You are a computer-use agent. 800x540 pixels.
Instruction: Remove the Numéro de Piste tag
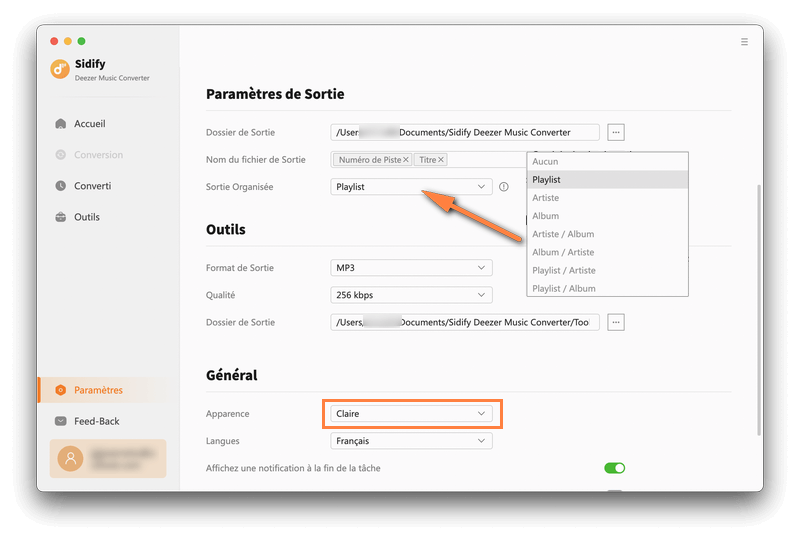[x=406, y=159]
